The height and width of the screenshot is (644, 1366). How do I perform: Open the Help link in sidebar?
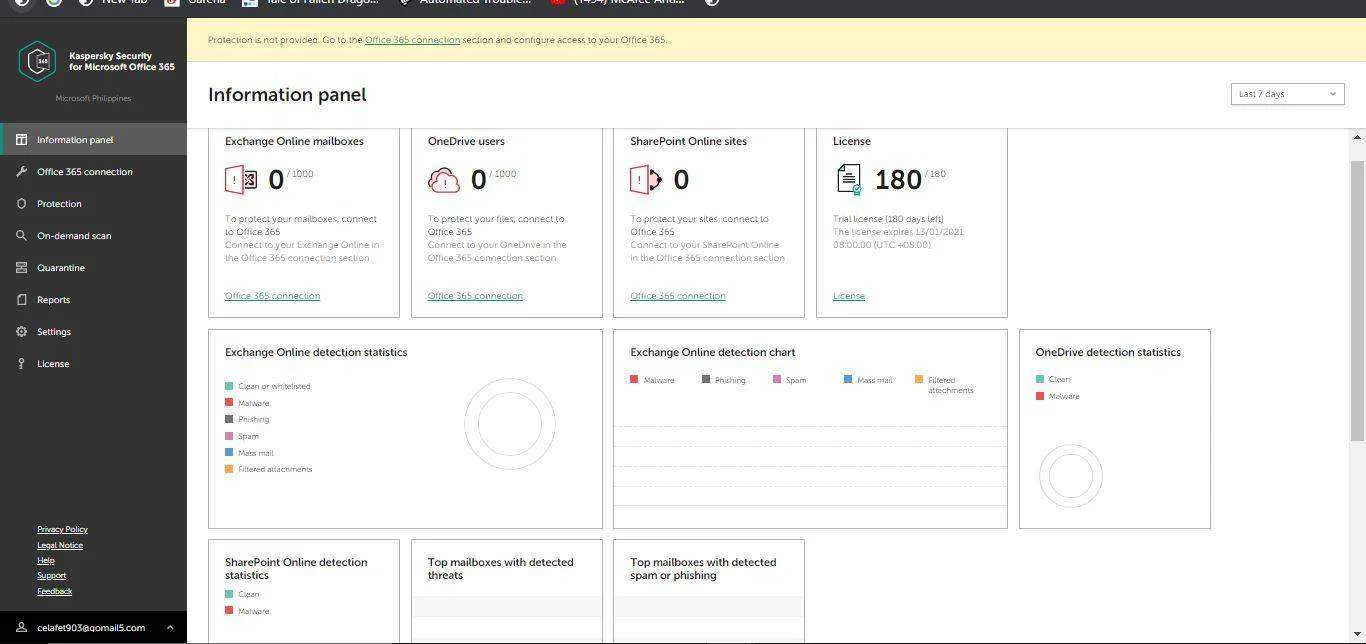point(46,560)
